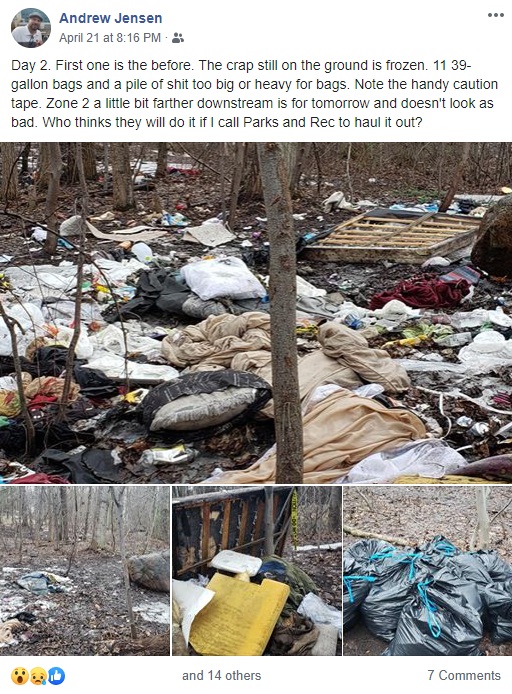Click the red blanket in main photo
The image size is (512, 694).
click(420, 292)
